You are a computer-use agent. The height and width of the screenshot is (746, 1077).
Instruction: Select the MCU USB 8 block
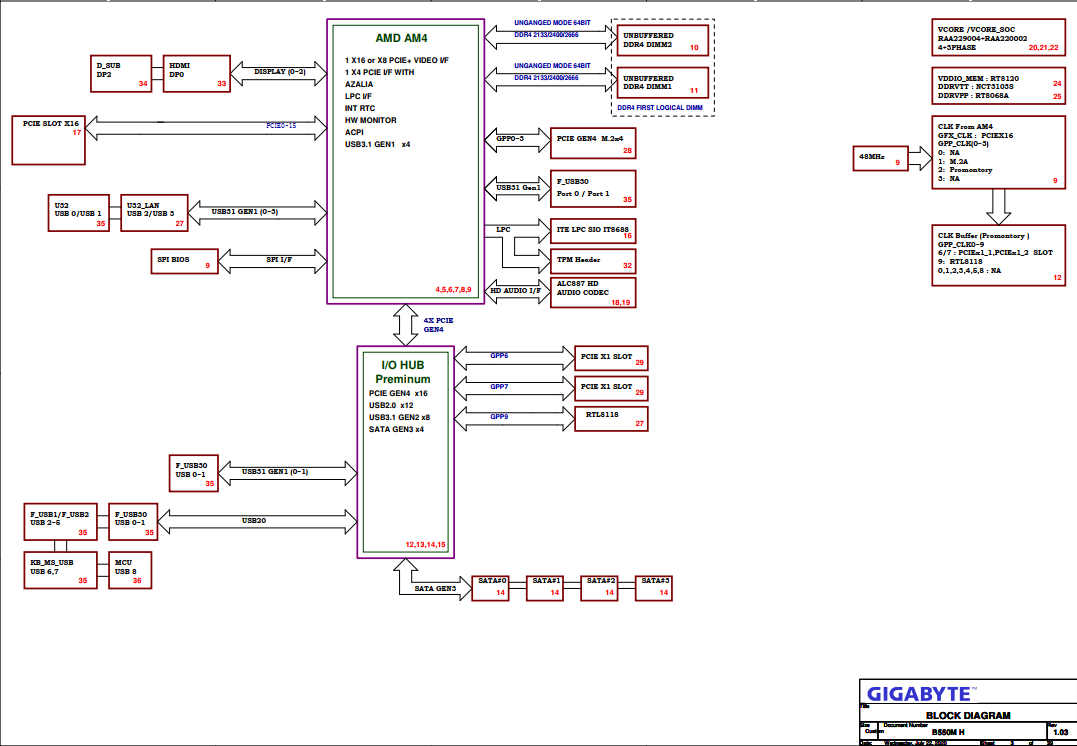130,570
